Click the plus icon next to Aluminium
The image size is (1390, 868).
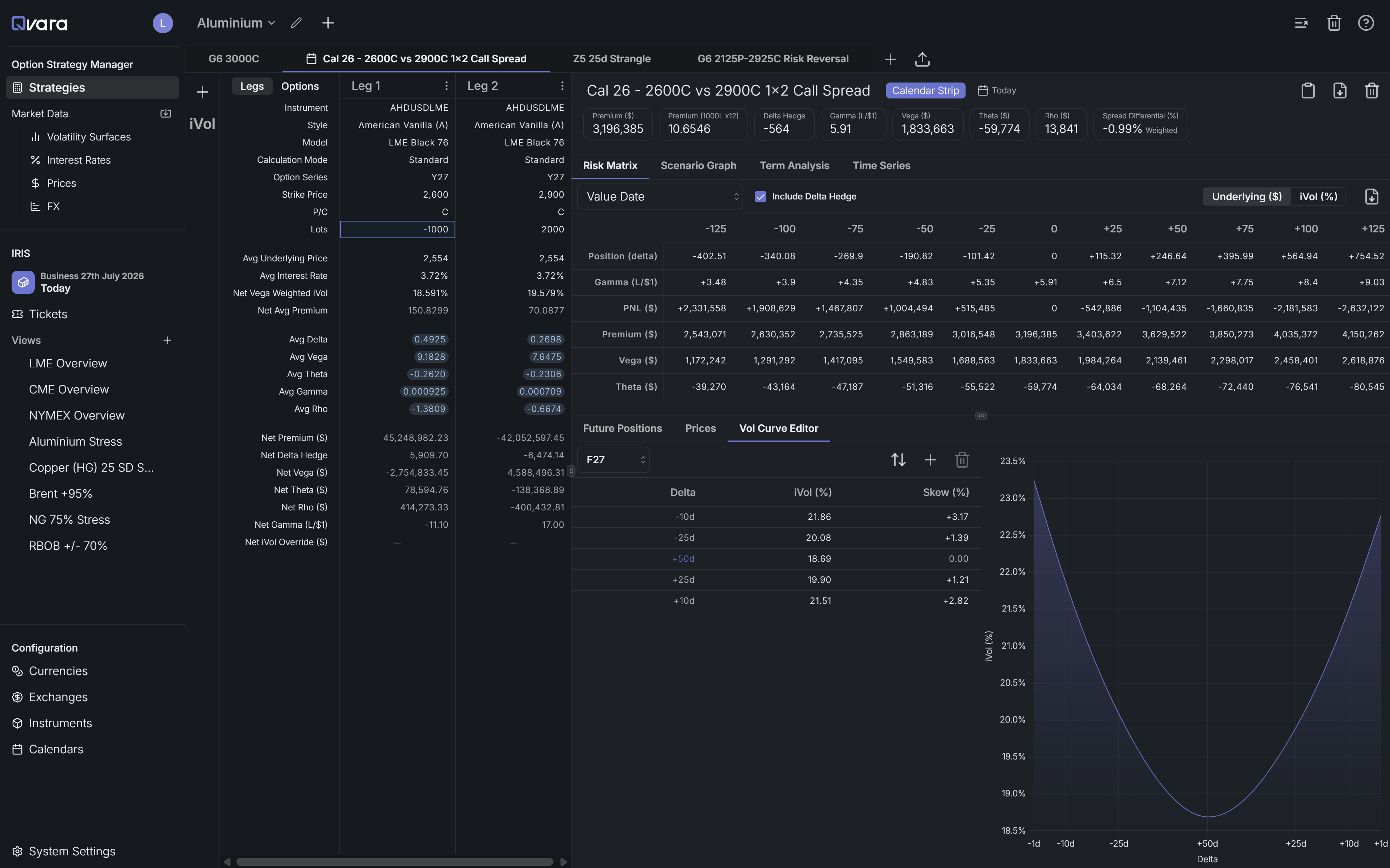tap(328, 23)
